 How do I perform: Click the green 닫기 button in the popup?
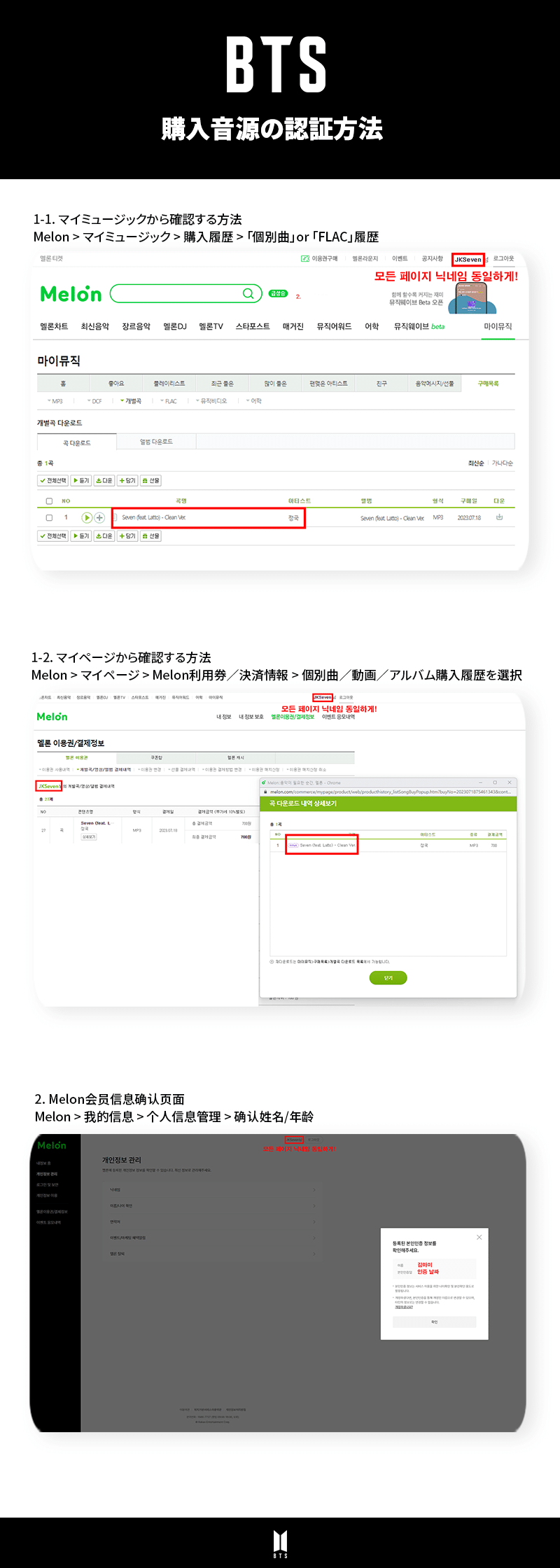[388, 978]
